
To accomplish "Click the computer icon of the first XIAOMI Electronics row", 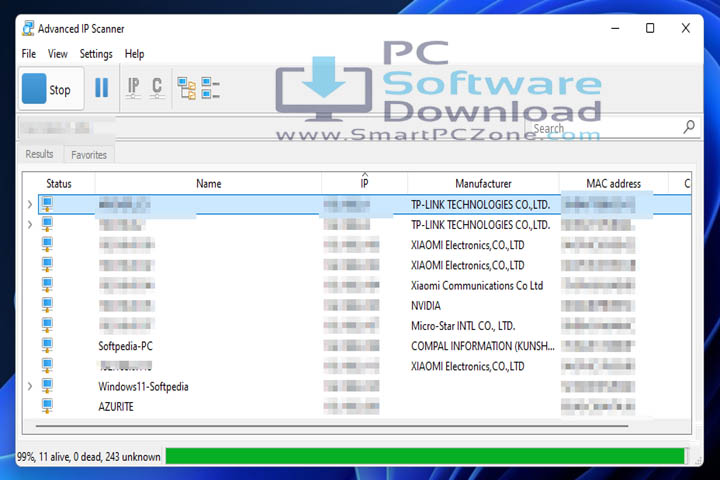I will tap(47, 245).
